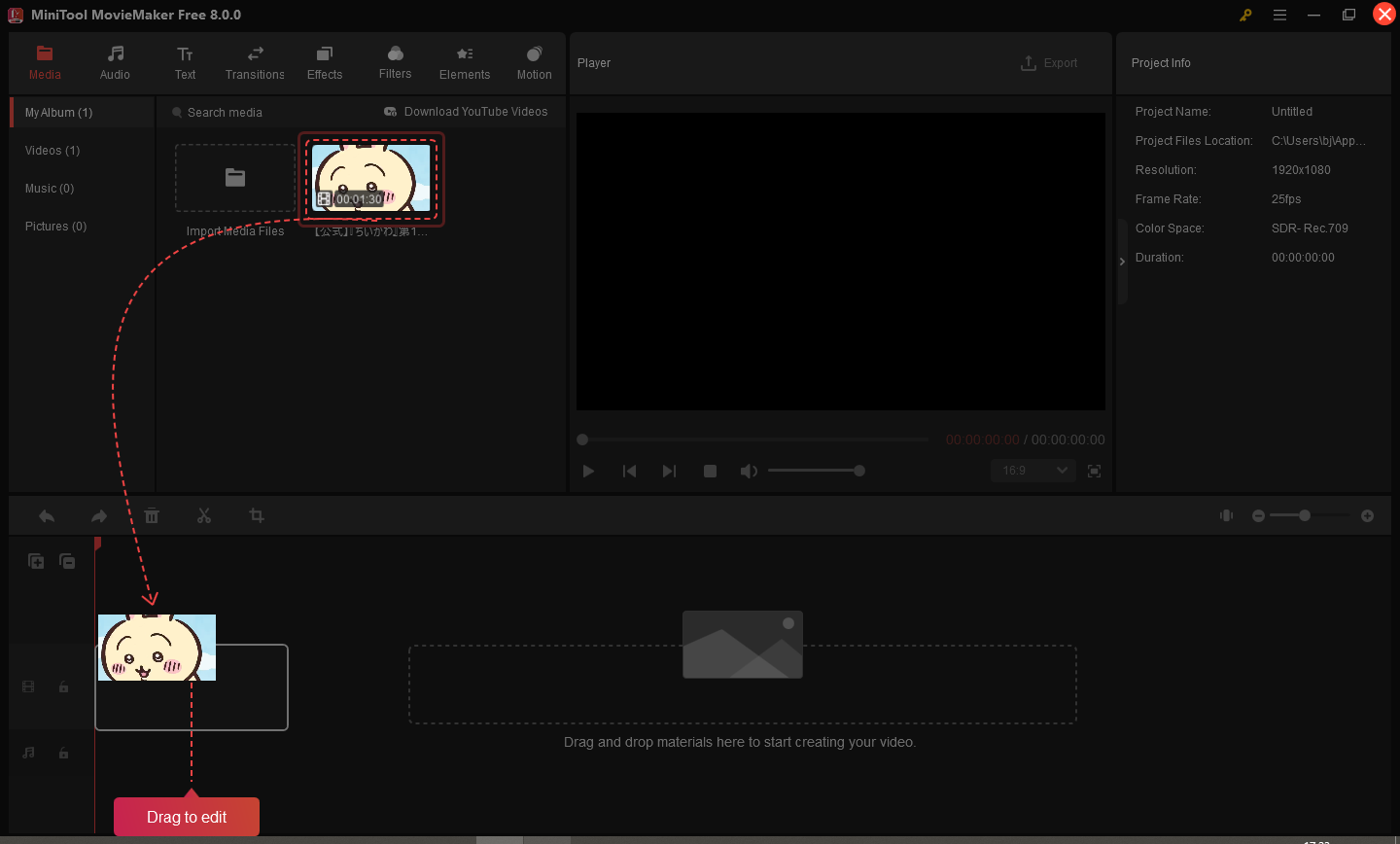This screenshot has width=1400, height=844.
Task: Open the Media tab
Action: 45,63
